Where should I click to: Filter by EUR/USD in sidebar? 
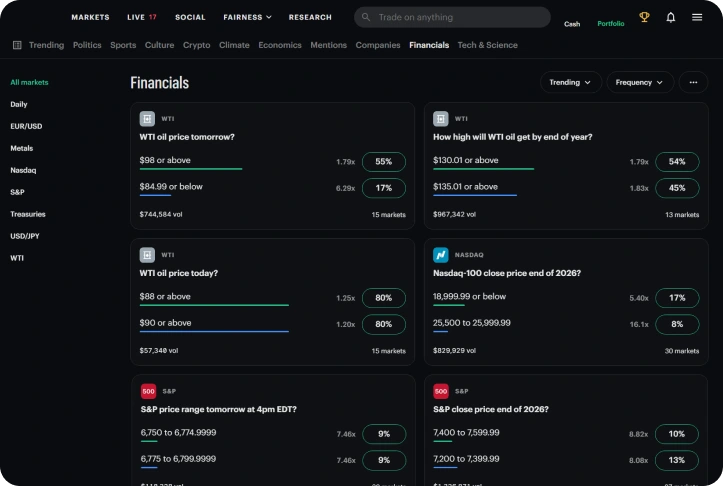pyautogui.click(x=26, y=126)
